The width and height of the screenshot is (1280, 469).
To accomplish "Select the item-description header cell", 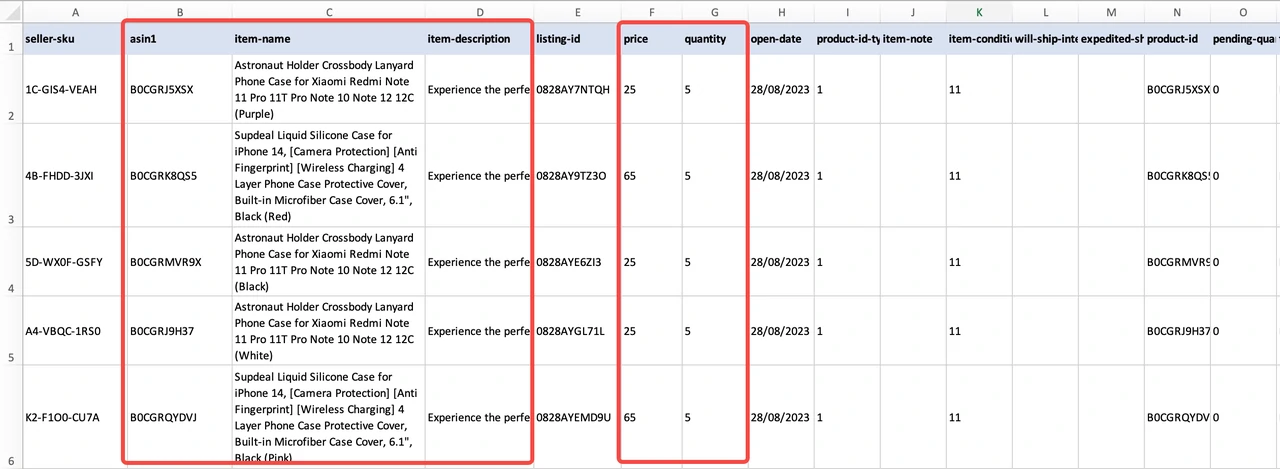I will click(x=469, y=39).
